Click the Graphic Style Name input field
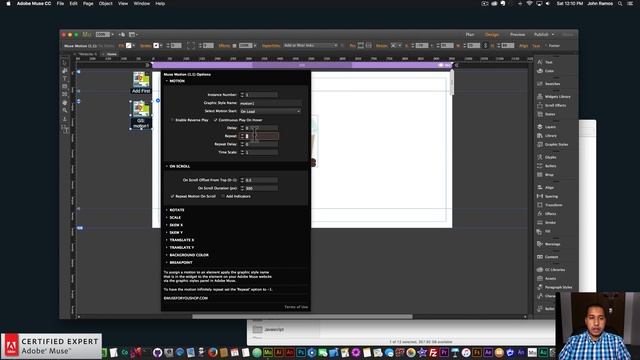The image size is (640, 360). pyautogui.click(x=270, y=103)
